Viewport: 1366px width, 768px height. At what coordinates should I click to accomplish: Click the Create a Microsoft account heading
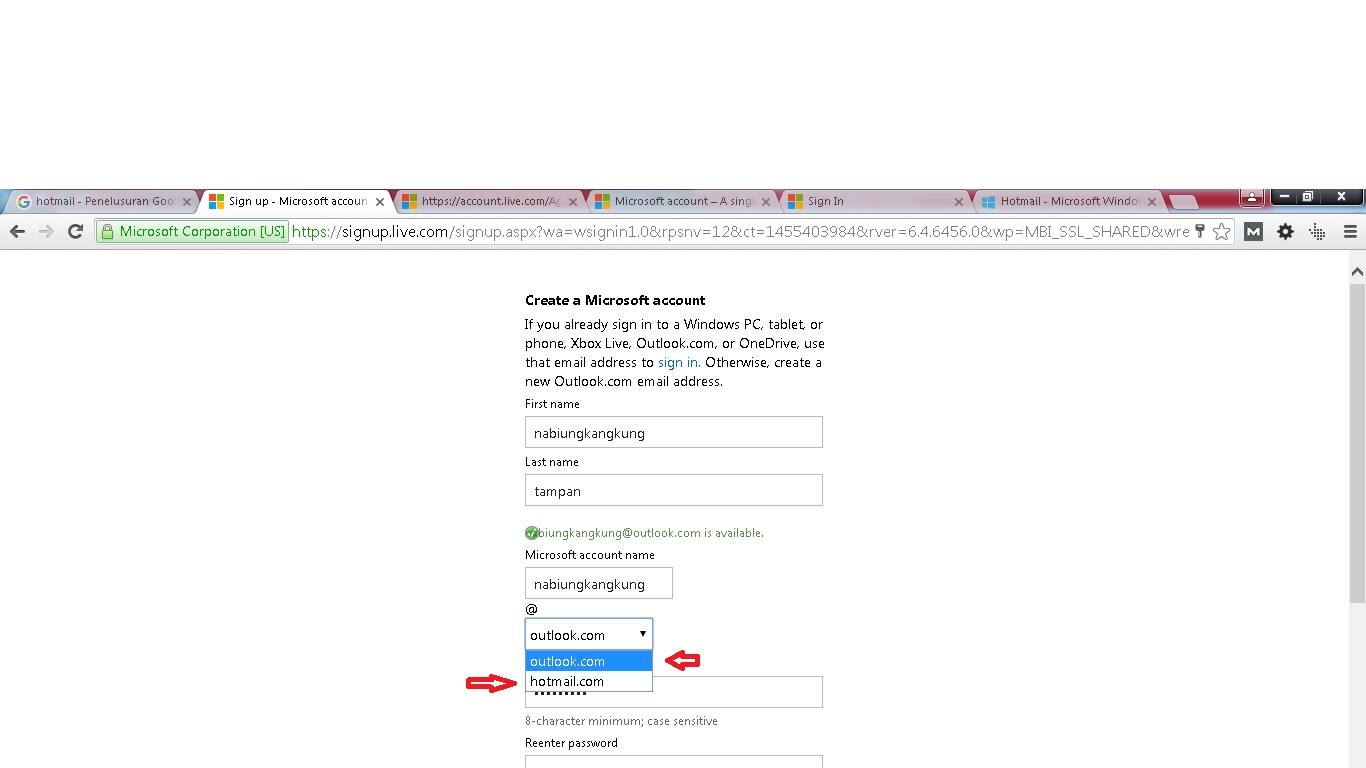coord(615,300)
